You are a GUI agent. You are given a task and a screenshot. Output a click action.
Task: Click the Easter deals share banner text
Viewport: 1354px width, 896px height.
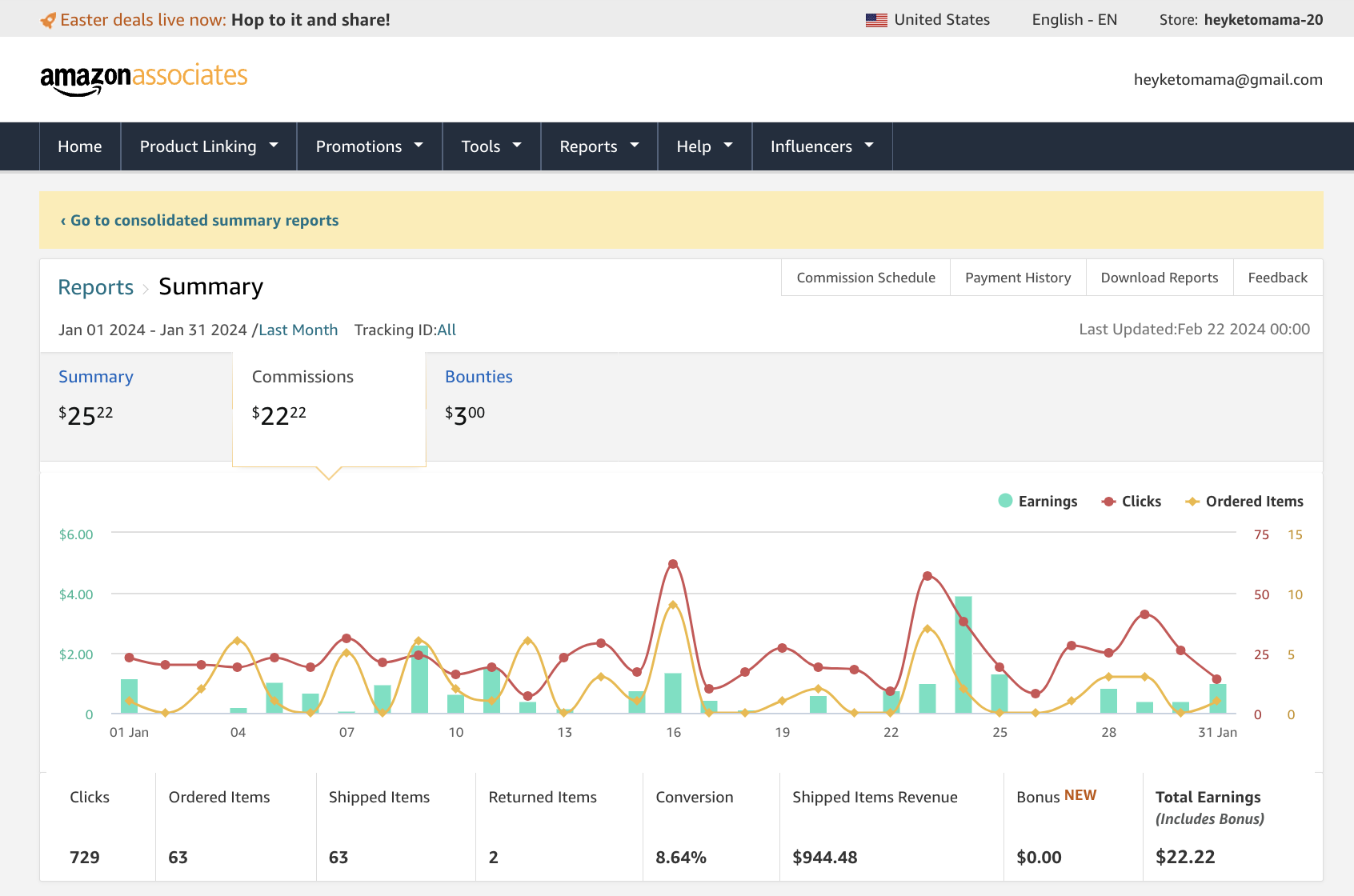click(x=226, y=20)
